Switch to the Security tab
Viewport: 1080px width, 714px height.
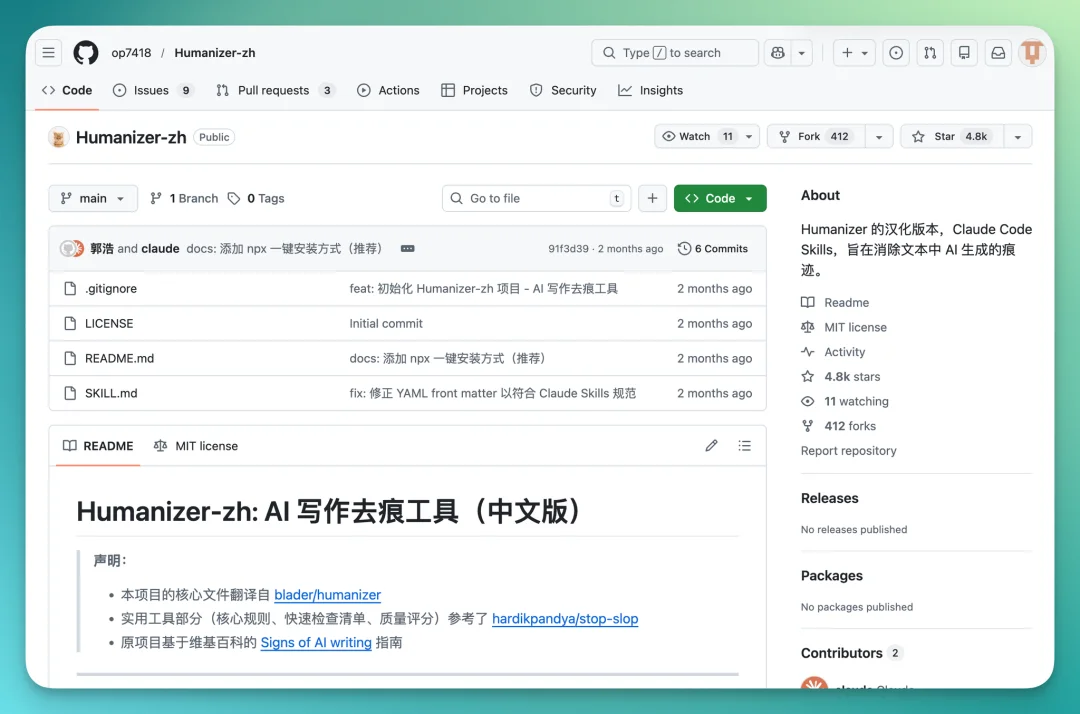click(x=563, y=90)
